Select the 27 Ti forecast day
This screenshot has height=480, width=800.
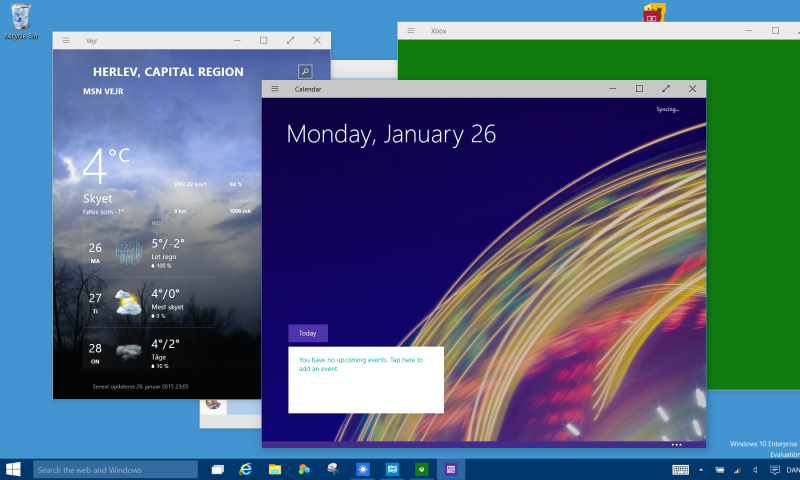click(148, 302)
